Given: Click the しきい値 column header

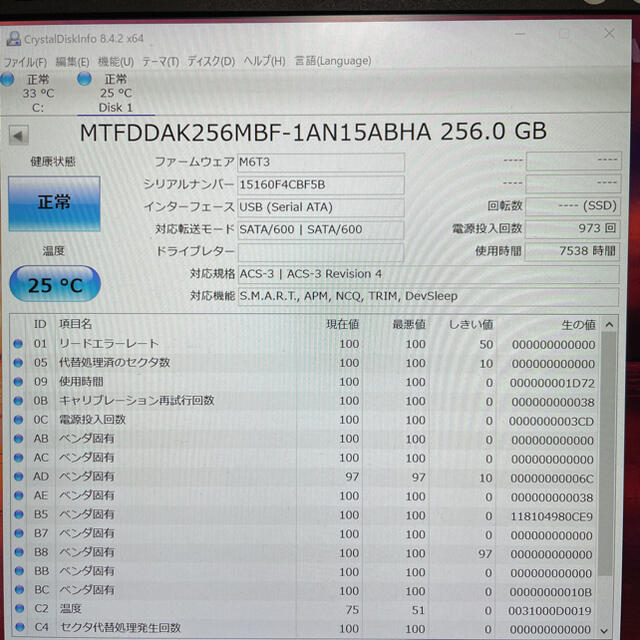Looking at the screenshot, I should [x=471, y=325].
